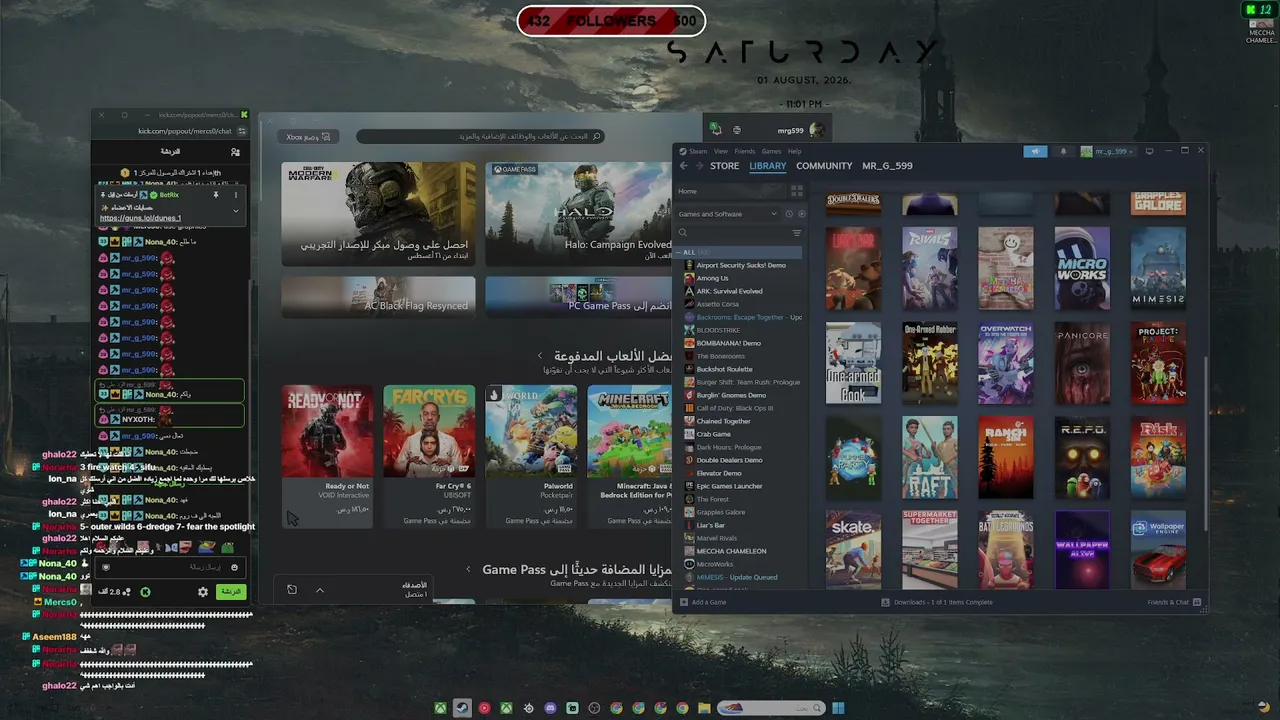Open the MR_G_599 profile tab
This screenshot has height=720, width=1280.
point(888,166)
